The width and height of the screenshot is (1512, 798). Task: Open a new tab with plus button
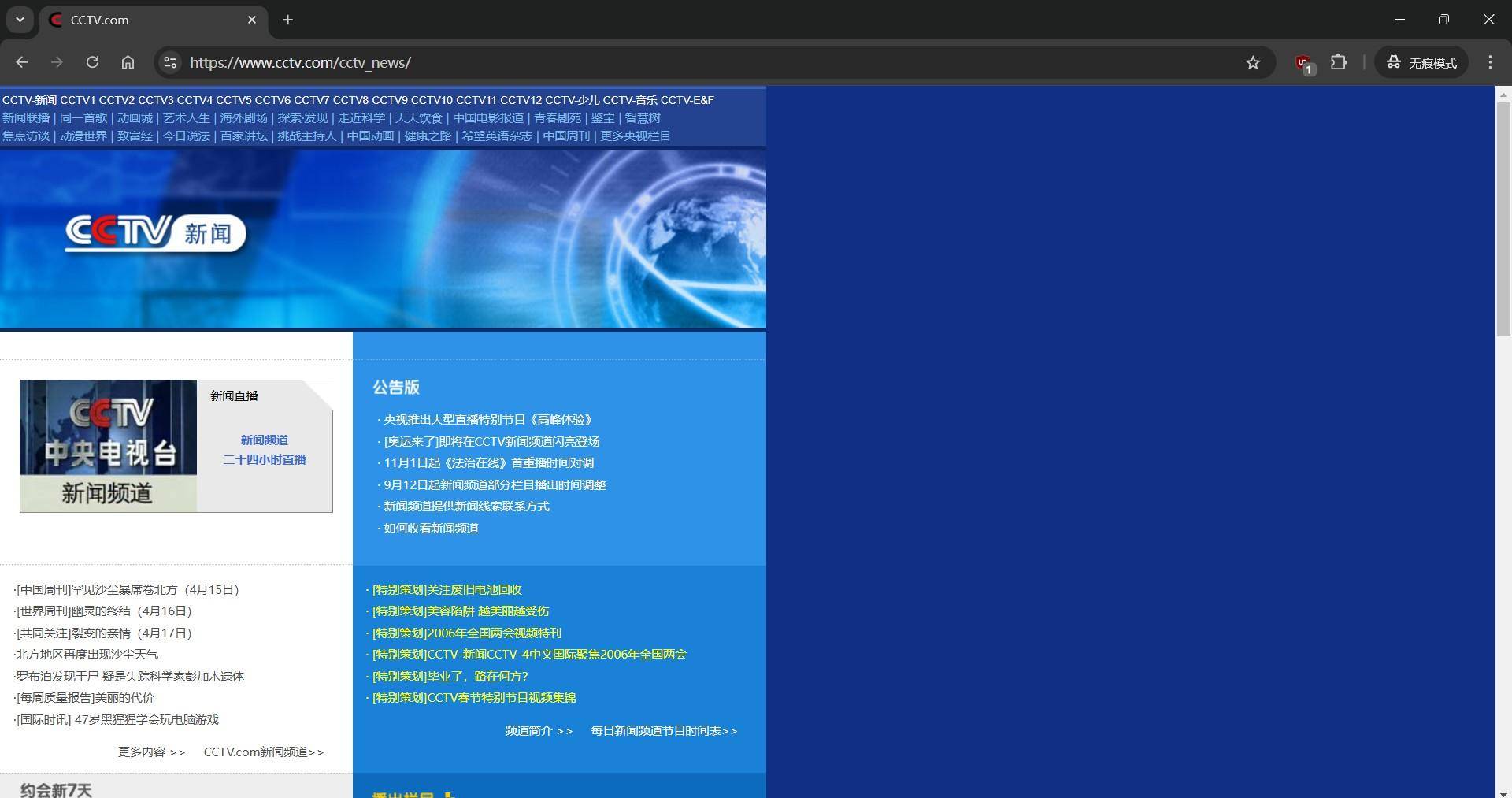(x=287, y=20)
